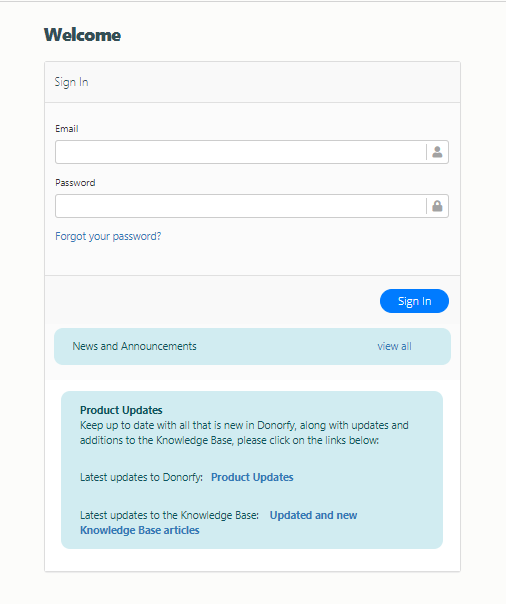
Task: Click the 'Keep up to date' description paragraph
Action: 244,433
